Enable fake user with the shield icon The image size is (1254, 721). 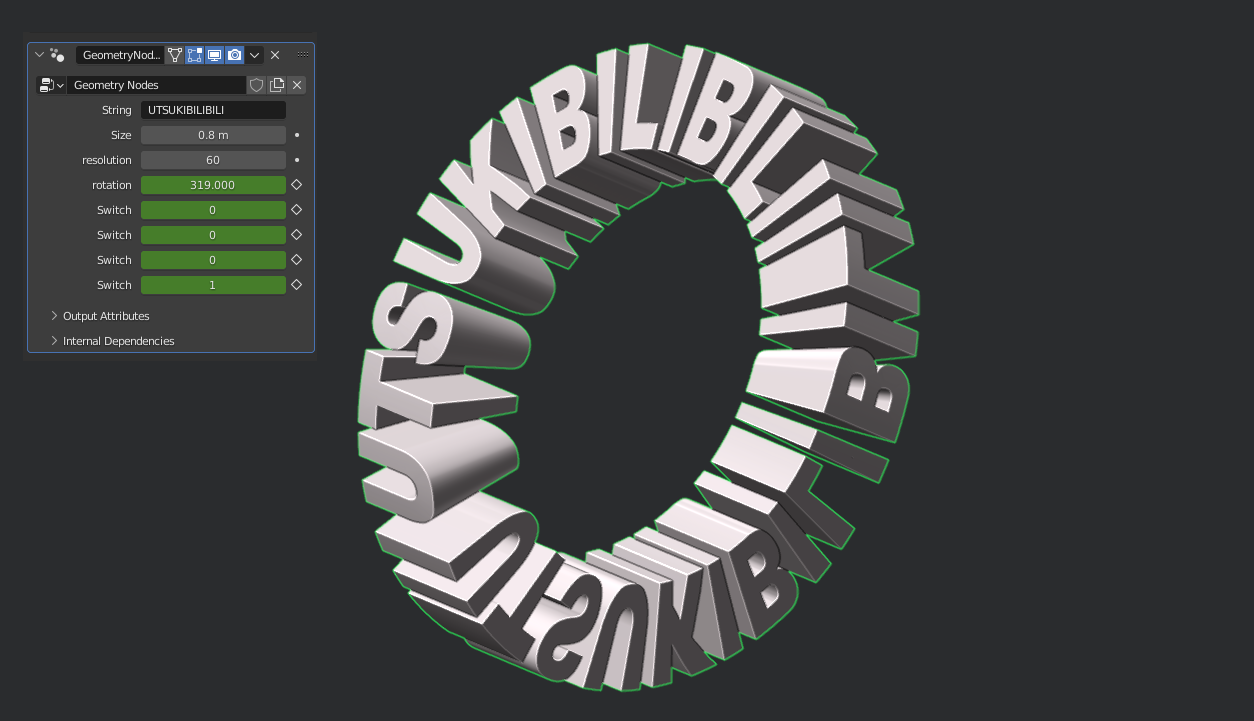pos(258,85)
